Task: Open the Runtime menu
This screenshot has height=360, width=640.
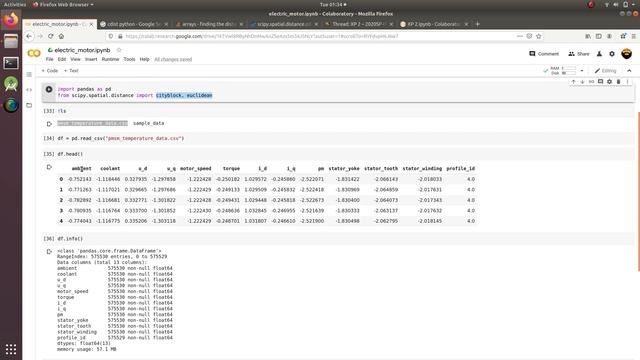Action: click(x=110, y=59)
